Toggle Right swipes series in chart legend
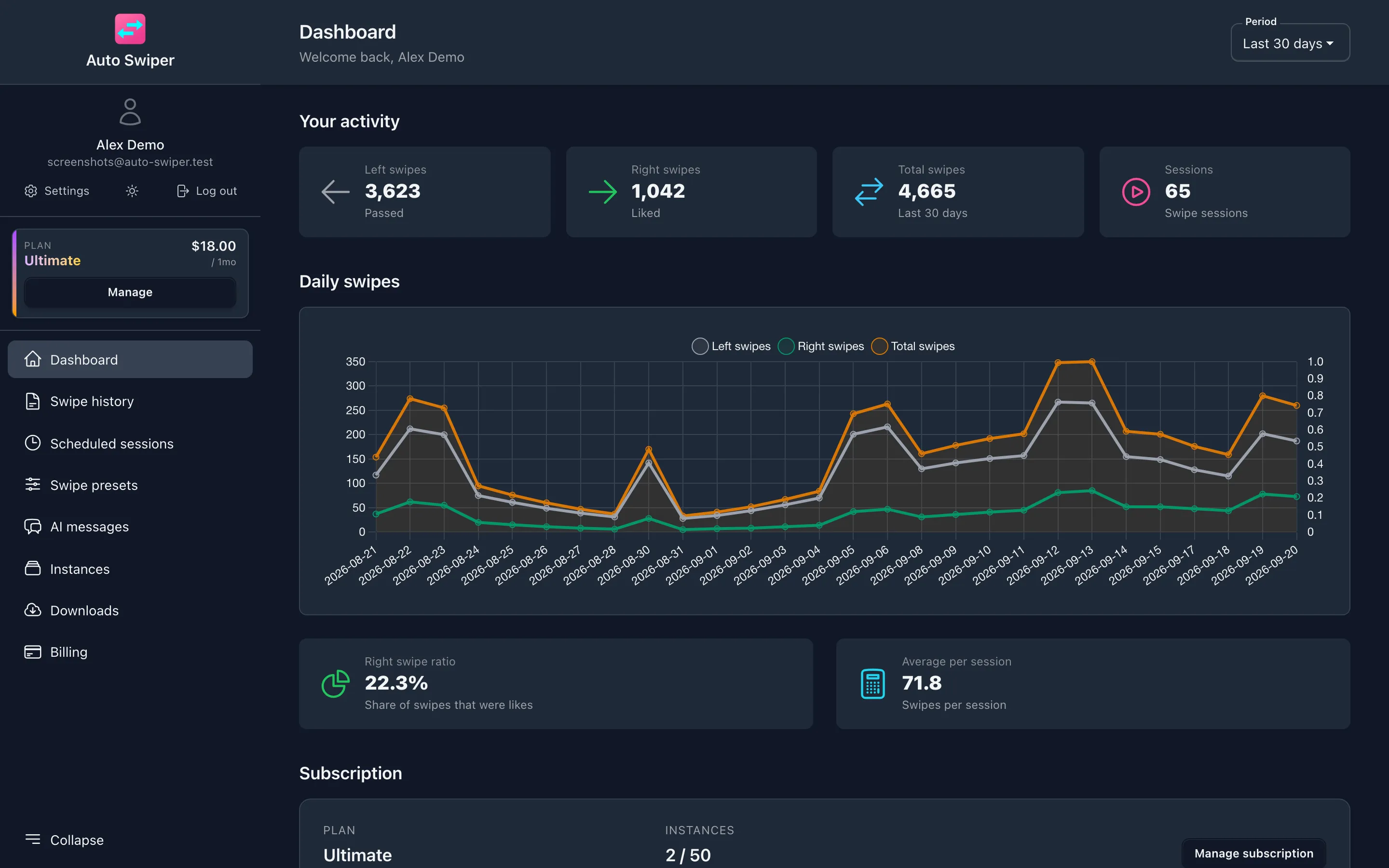Viewport: 1389px width, 868px height. pyautogui.click(x=821, y=346)
